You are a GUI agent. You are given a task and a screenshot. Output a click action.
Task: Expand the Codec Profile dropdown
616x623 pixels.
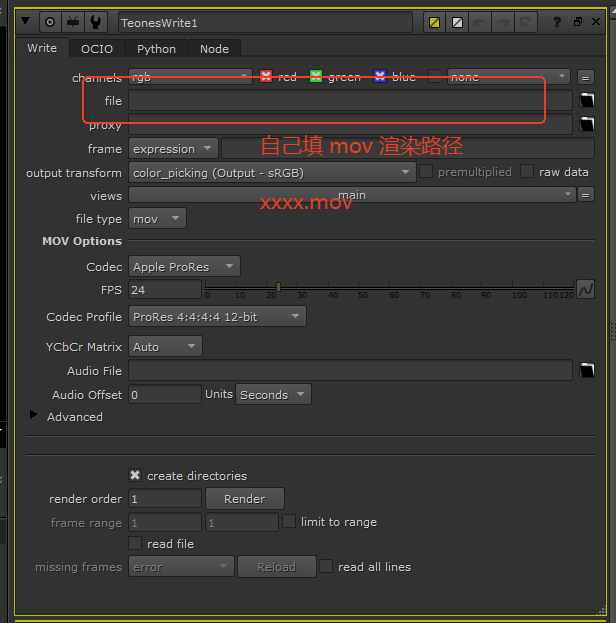tap(217, 317)
